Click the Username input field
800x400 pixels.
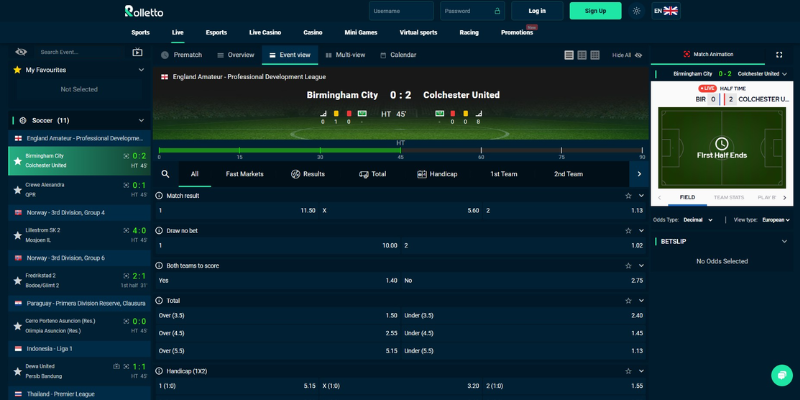point(401,11)
